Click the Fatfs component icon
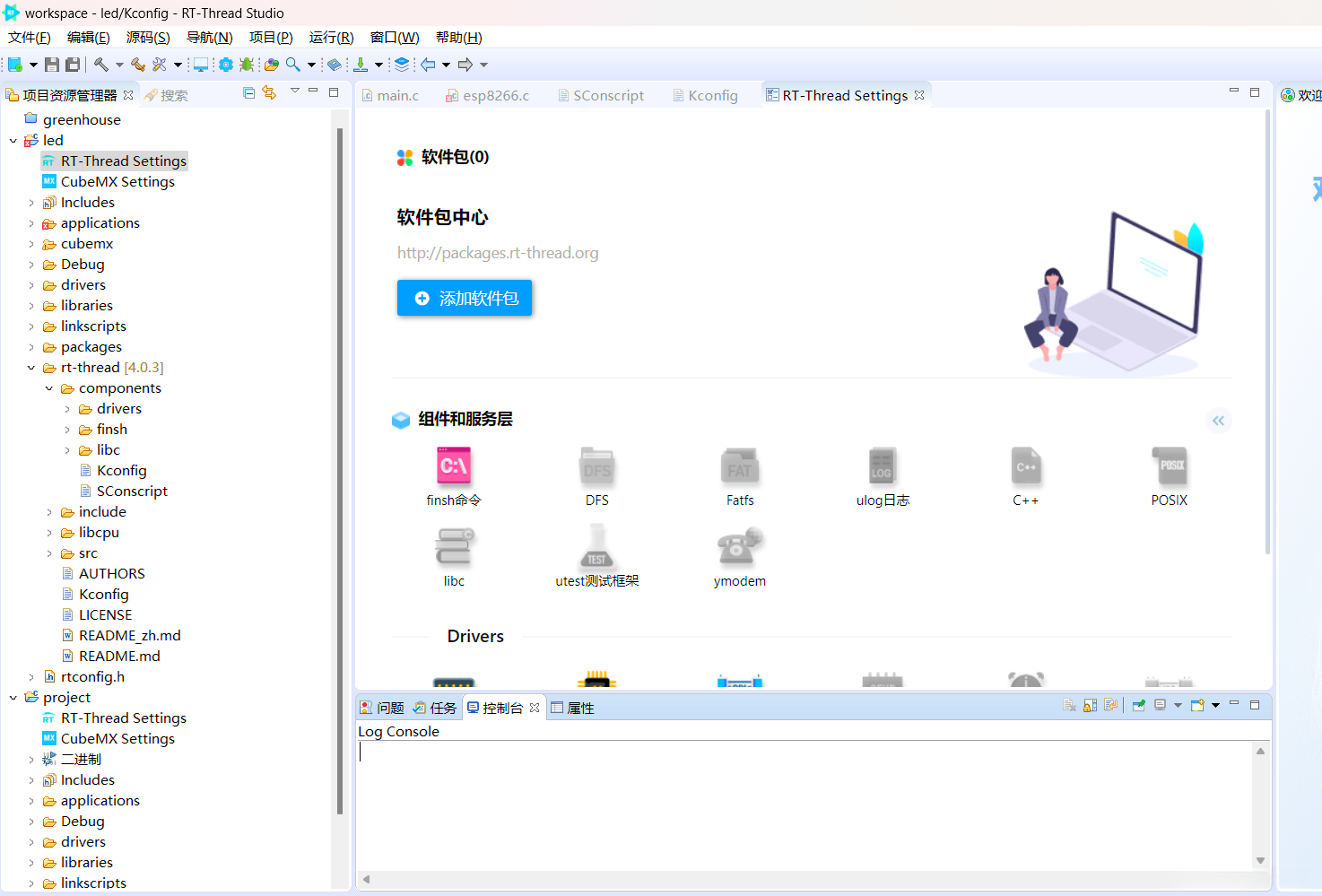Viewport: 1322px width, 896px height. 740,466
